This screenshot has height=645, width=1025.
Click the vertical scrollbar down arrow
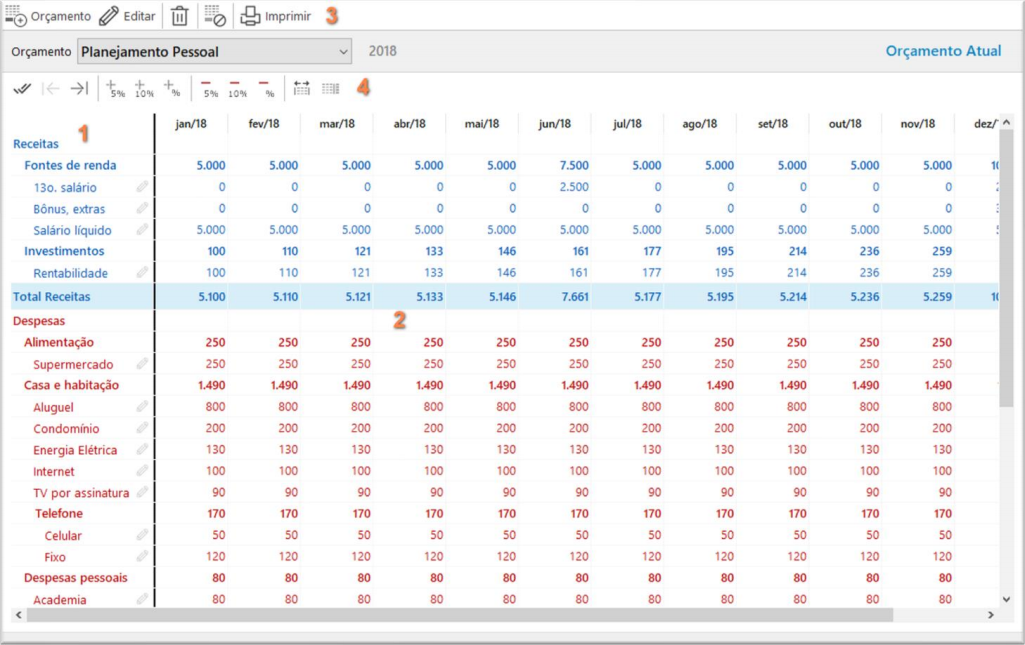(1006, 598)
